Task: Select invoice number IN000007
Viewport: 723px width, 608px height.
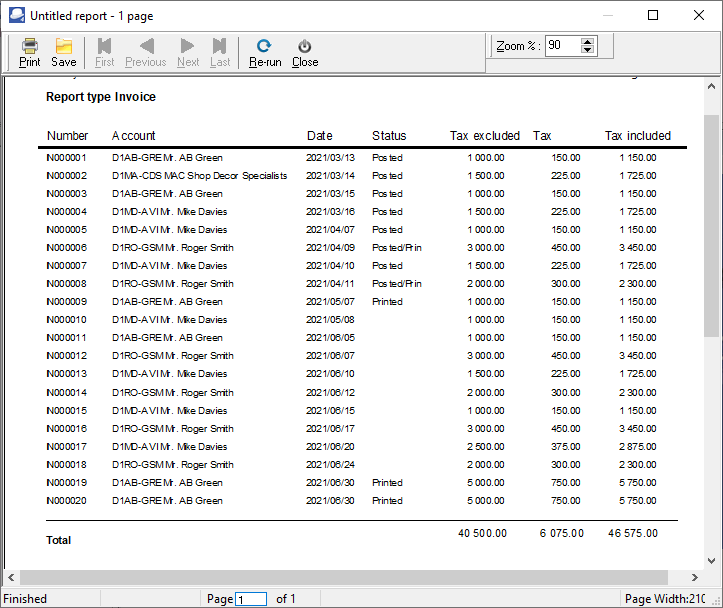Action: point(66,266)
